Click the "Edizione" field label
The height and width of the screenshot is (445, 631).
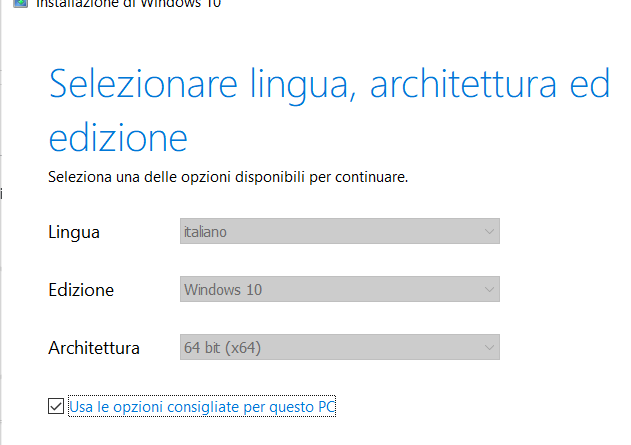[x=81, y=290]
